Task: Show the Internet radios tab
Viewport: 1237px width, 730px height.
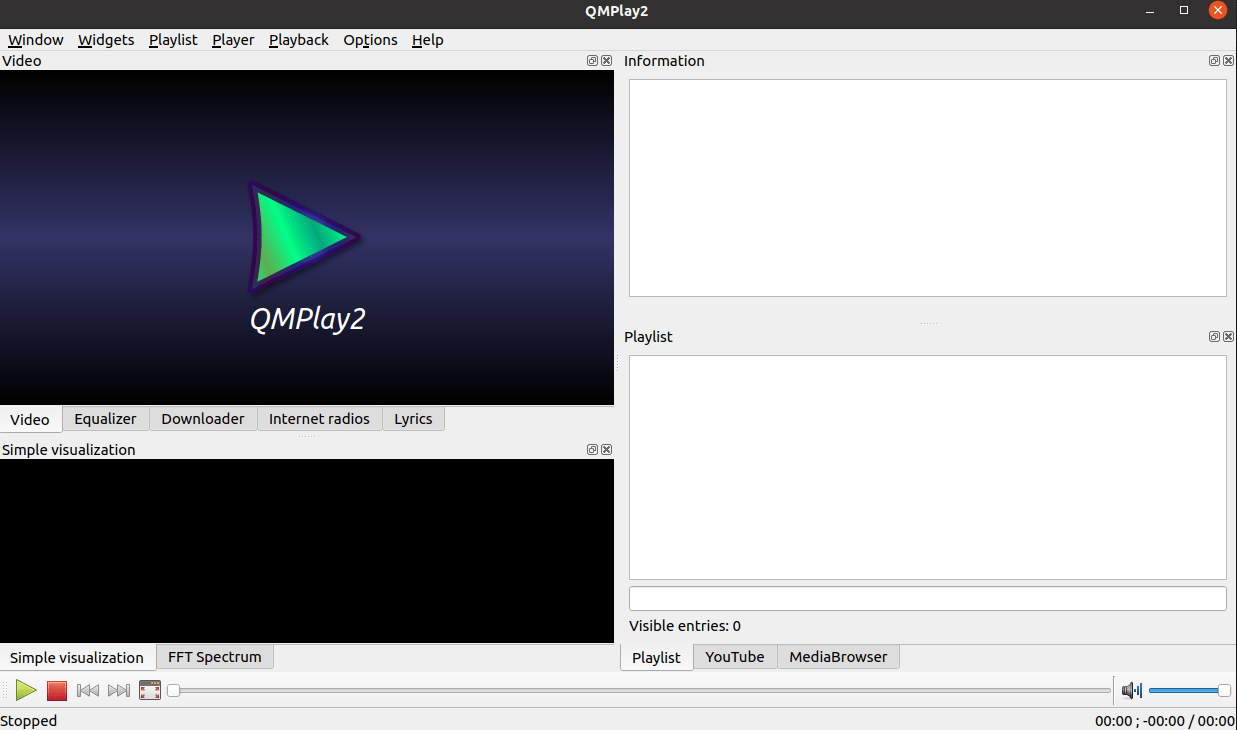Action: pyautogui.click(x=319, y=419)
